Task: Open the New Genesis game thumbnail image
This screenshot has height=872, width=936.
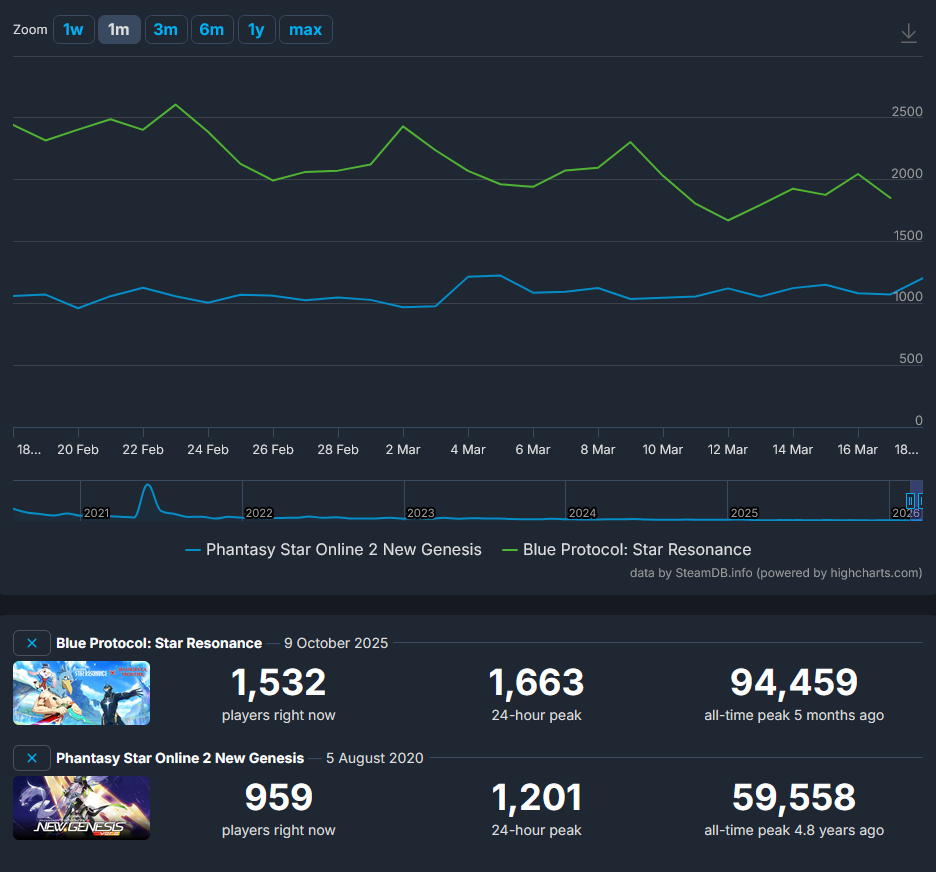Action: [82, 808]
